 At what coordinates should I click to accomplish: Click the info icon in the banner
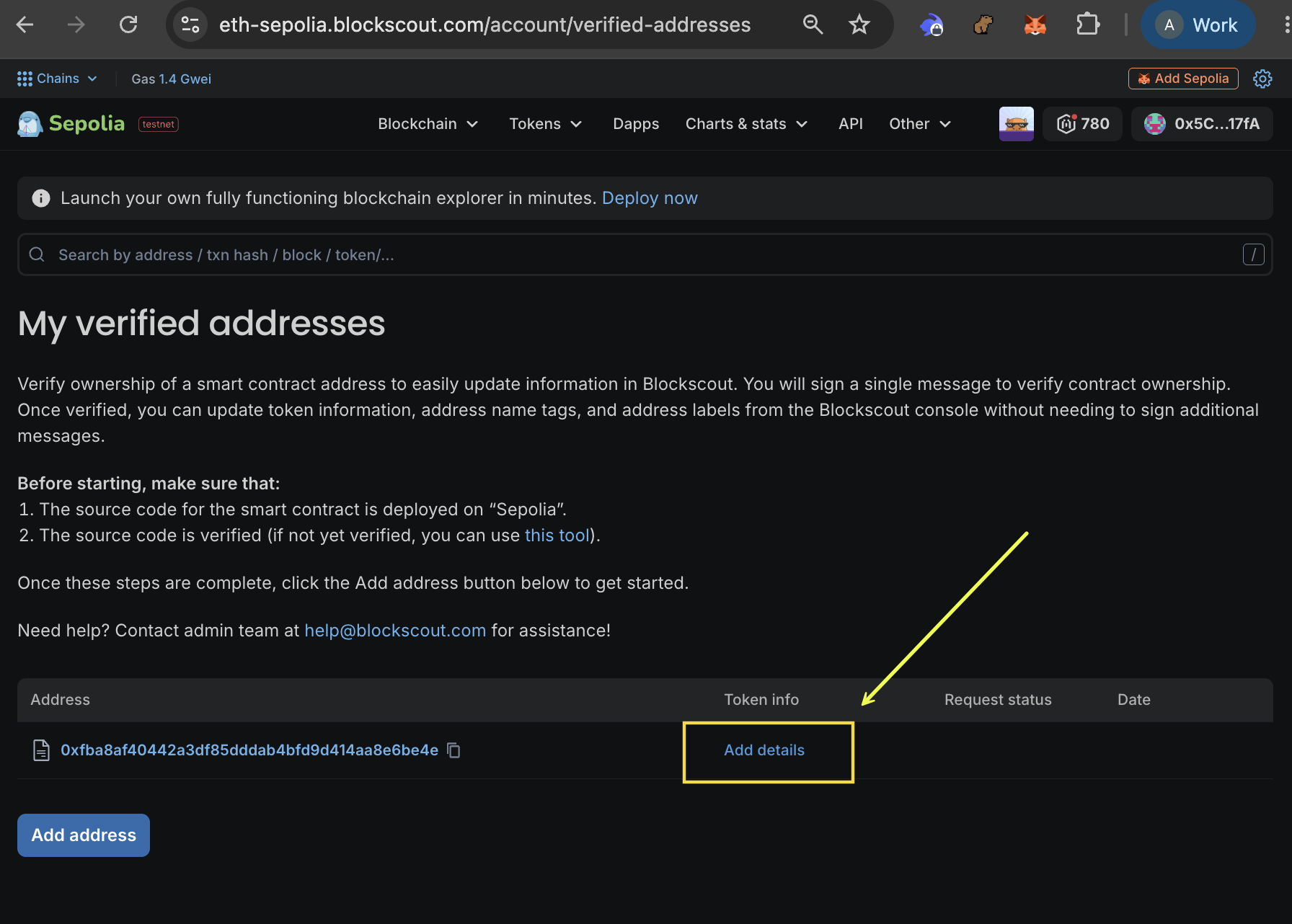pos(41,198)
